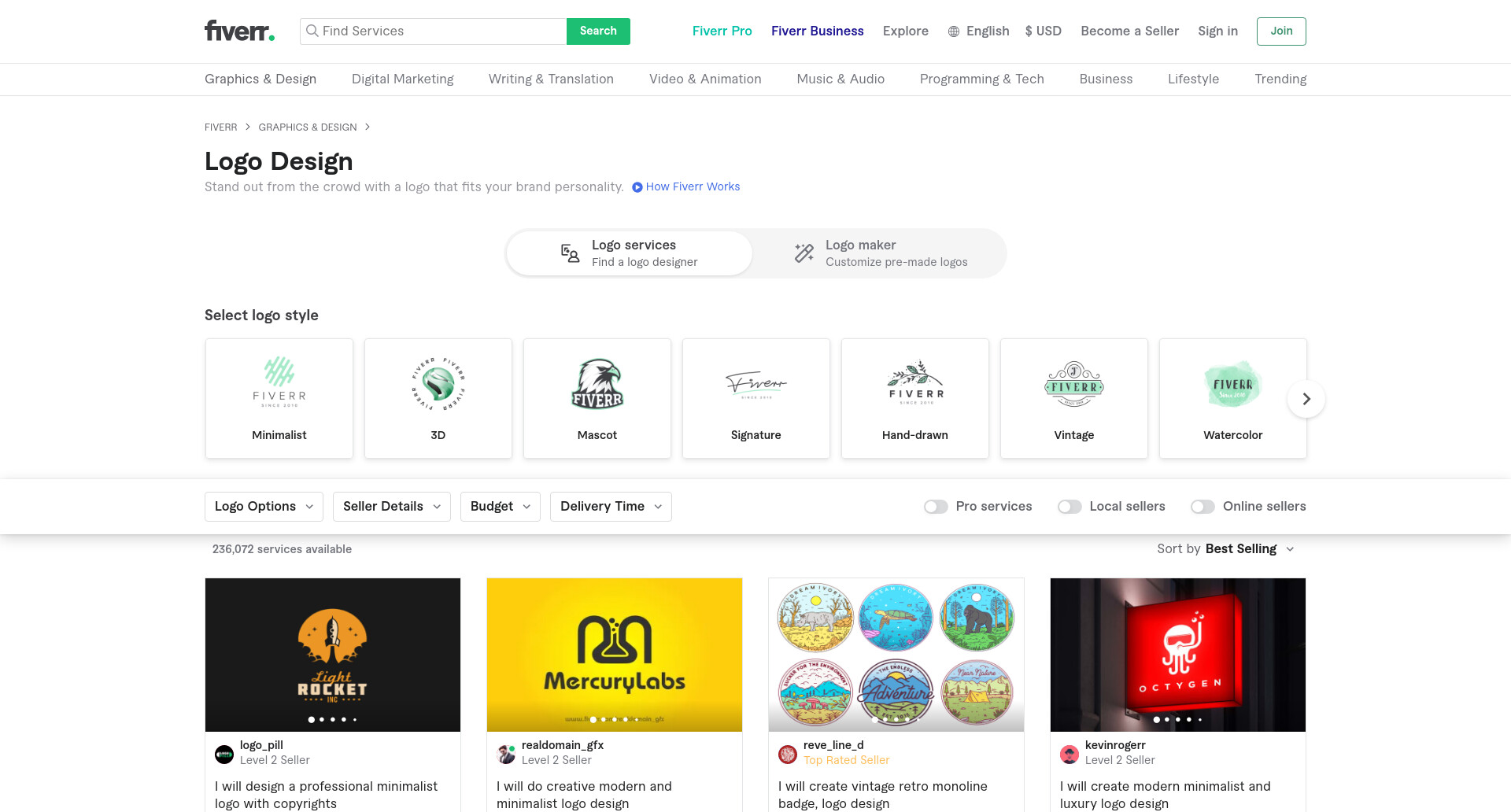Click GRAPHICS & DESIGN breadcrumb link
1511x812 pixels.
[308, 127]
